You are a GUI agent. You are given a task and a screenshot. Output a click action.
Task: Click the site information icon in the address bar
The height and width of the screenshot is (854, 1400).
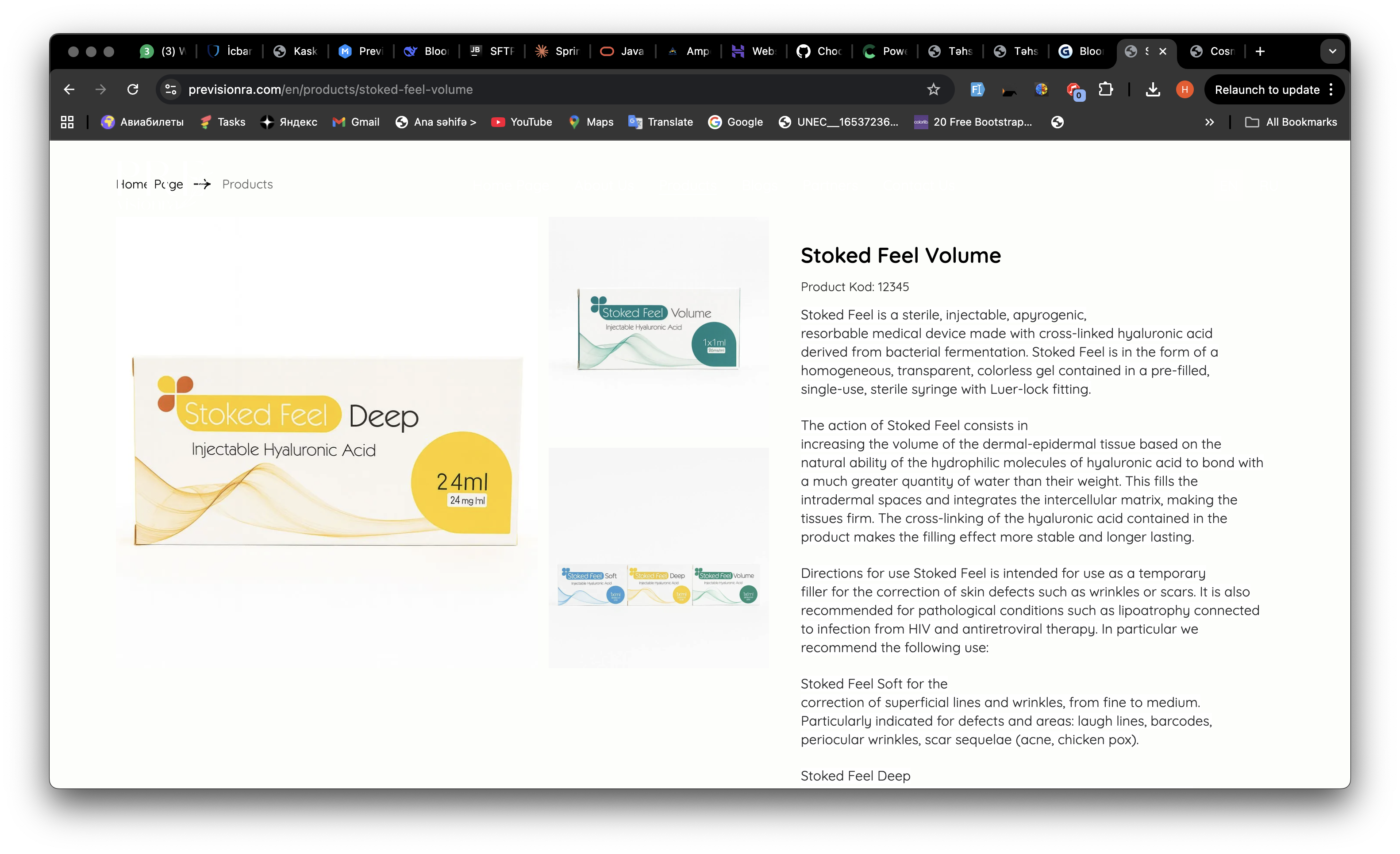(170, 89)
